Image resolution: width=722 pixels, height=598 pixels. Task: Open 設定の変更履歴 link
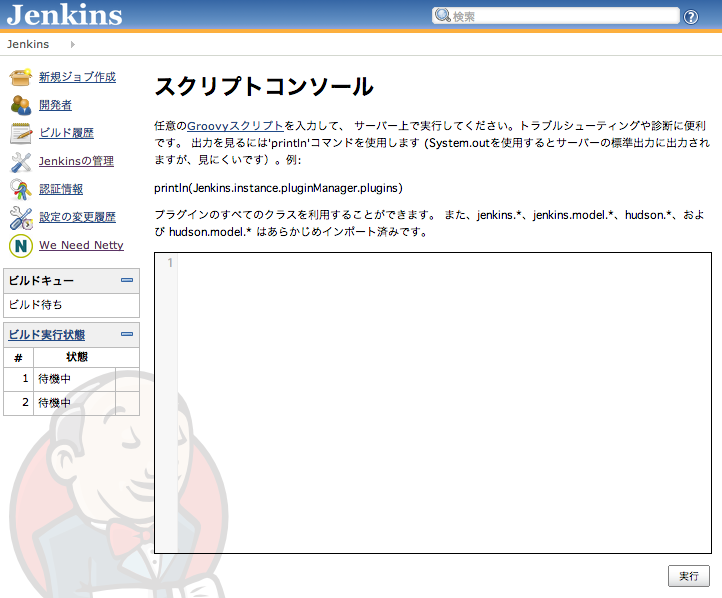pos(77,217)
